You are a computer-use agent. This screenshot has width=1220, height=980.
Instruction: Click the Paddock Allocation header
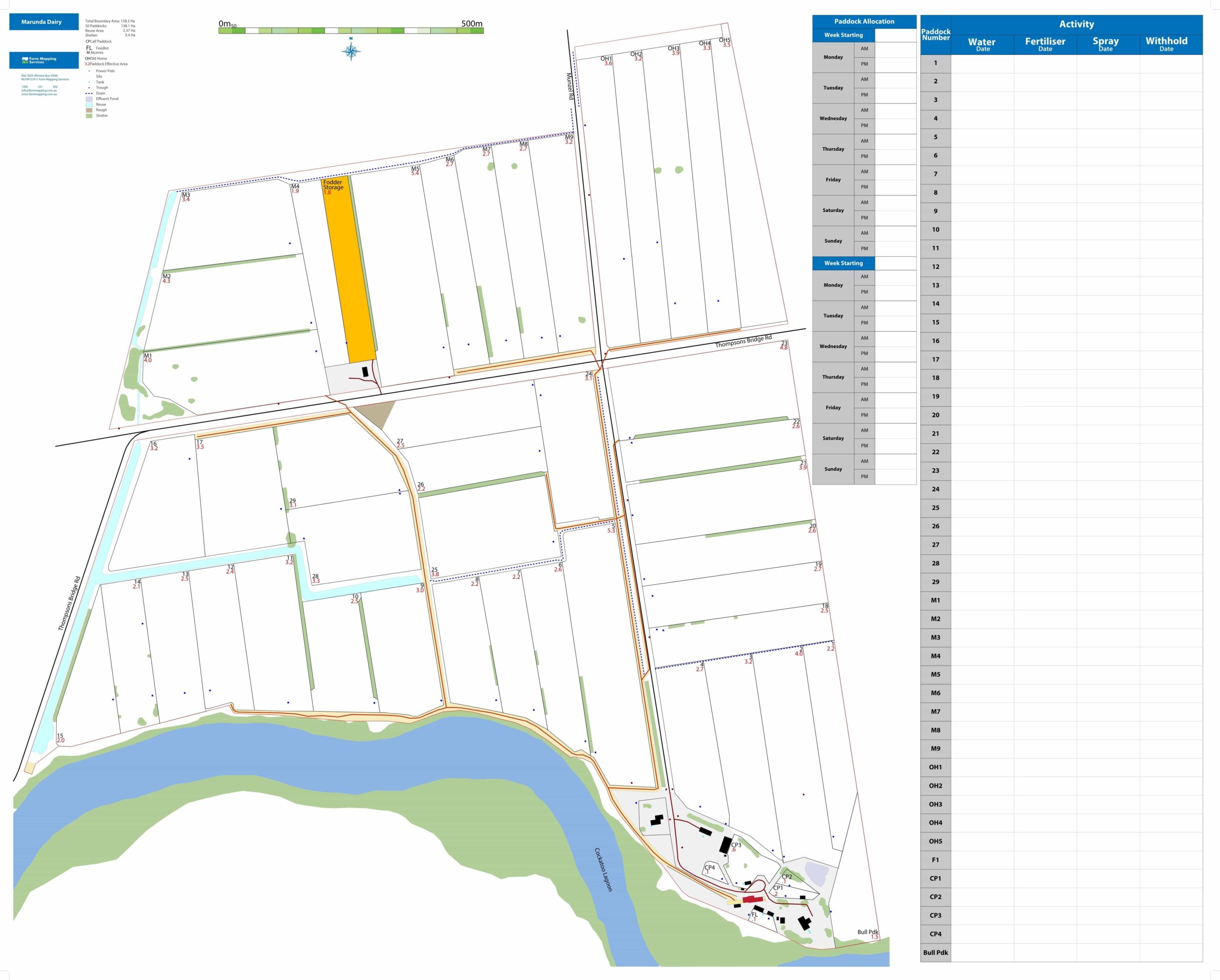click(x=864, y=21)
